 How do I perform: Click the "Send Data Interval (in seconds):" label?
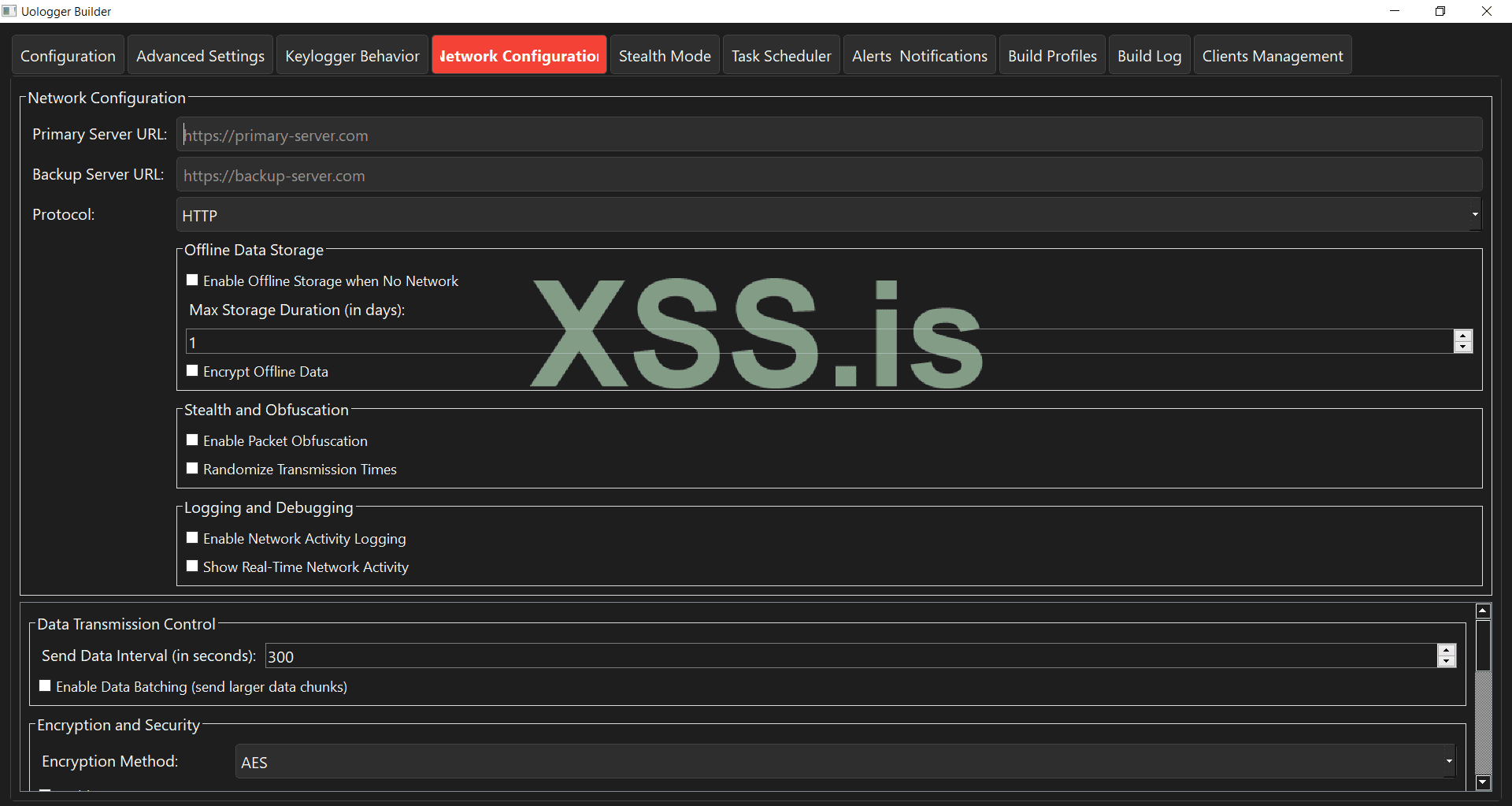[x=149, y=656]
